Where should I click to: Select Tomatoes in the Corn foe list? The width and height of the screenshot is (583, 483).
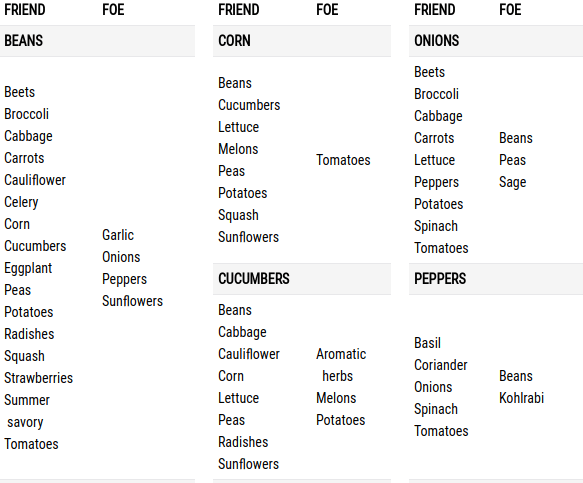(343, 160)
